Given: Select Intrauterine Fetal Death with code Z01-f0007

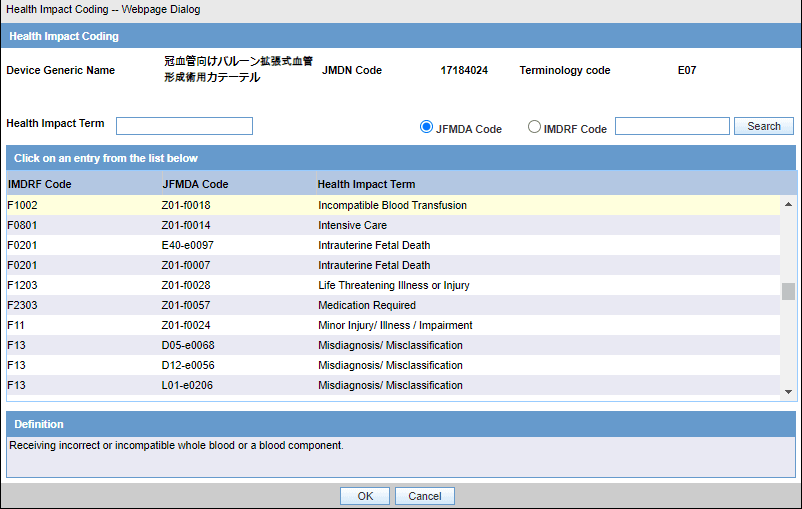Looking at the screenshot, I should [x=393, y=265].
